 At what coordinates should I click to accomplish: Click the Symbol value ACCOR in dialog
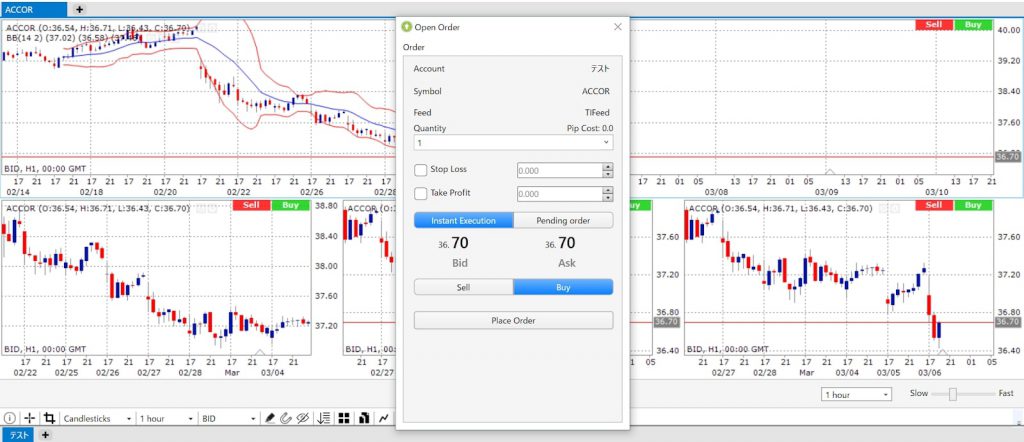[596, 91]
